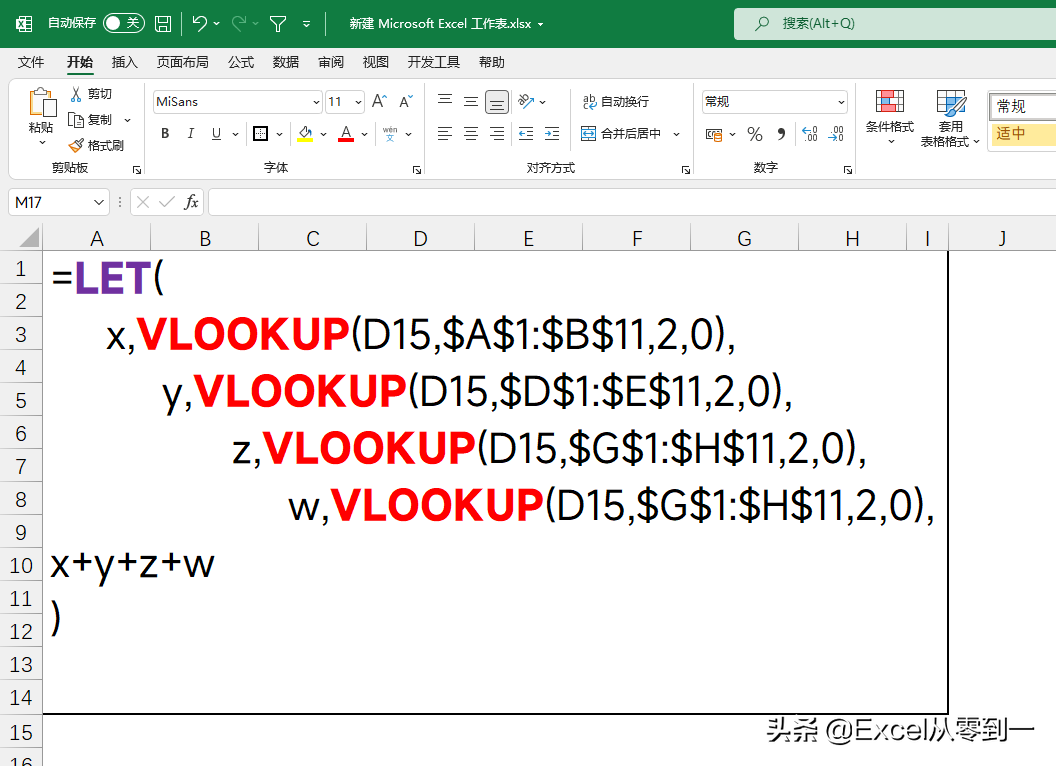Open the font color dropdown arrow
Image resolution: width=1056 pixels, height=766 pixels.
click(x=364, y=134)
